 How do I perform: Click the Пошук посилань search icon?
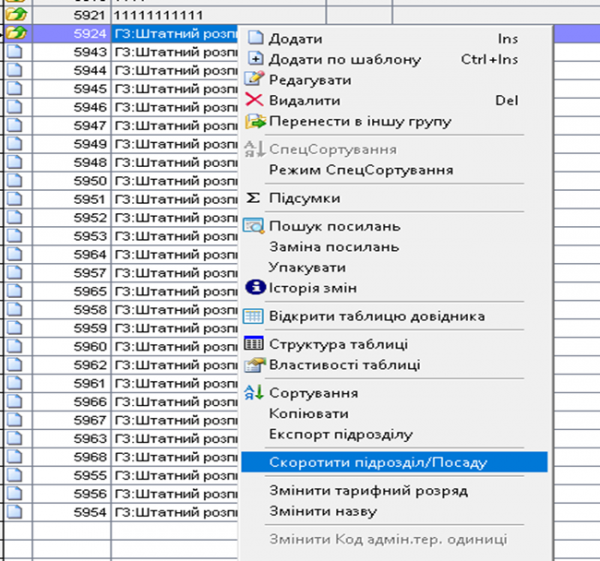tap(253, 226)
